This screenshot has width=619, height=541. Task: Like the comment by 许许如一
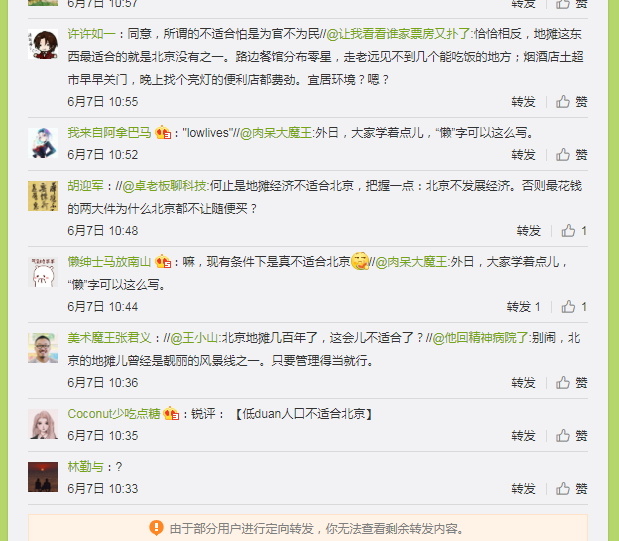click(x=572, y=102)
